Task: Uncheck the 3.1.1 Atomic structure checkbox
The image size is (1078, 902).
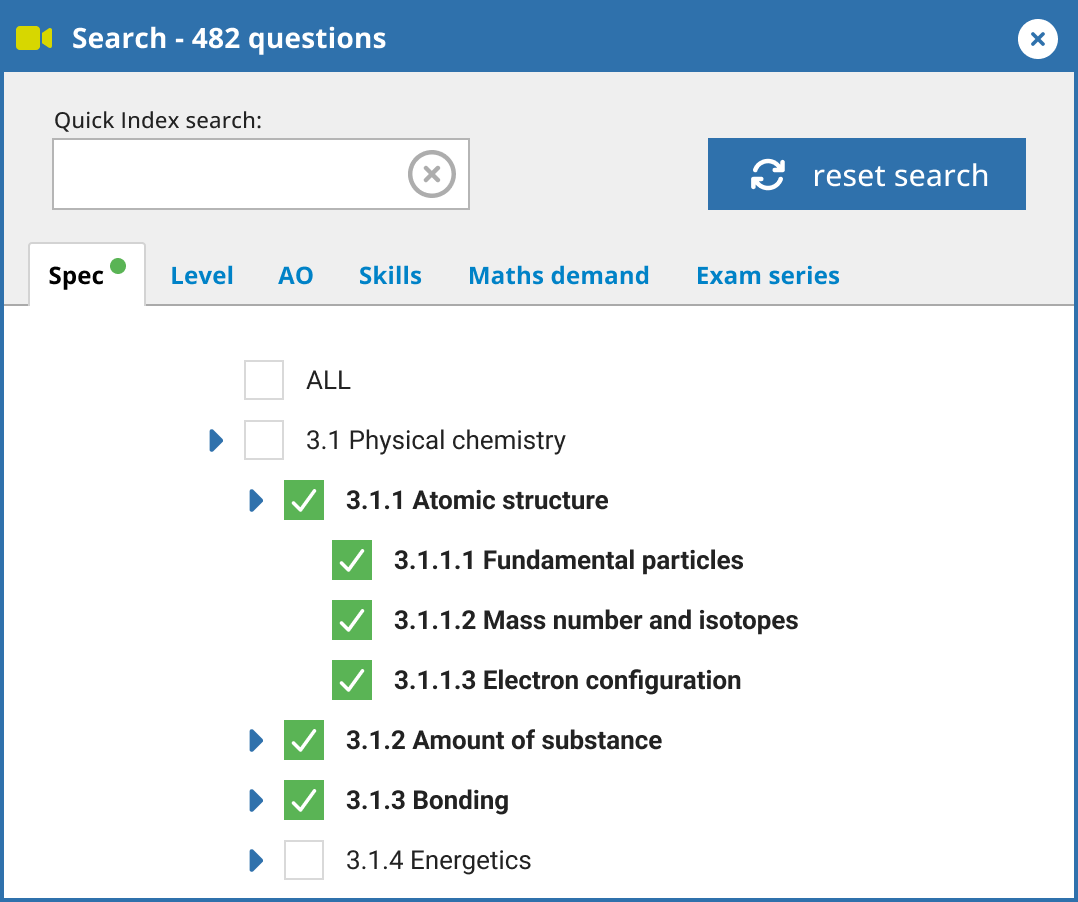Action: click(304, 500)
